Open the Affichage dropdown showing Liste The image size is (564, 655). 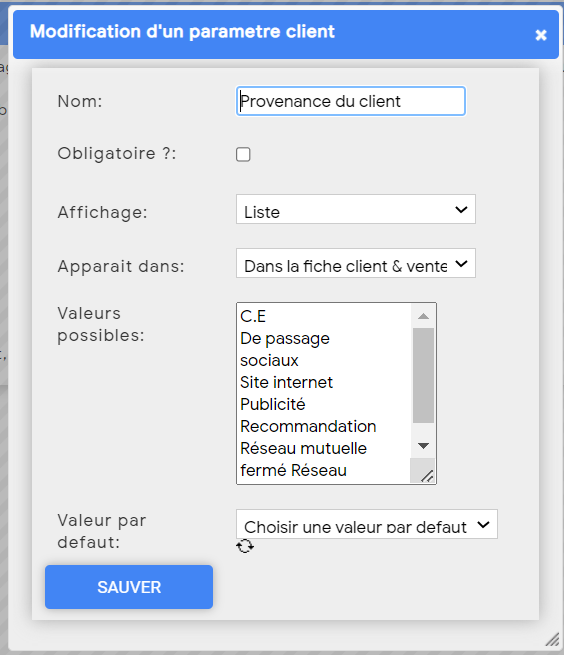pyautogui.click(x=356, y=209)
